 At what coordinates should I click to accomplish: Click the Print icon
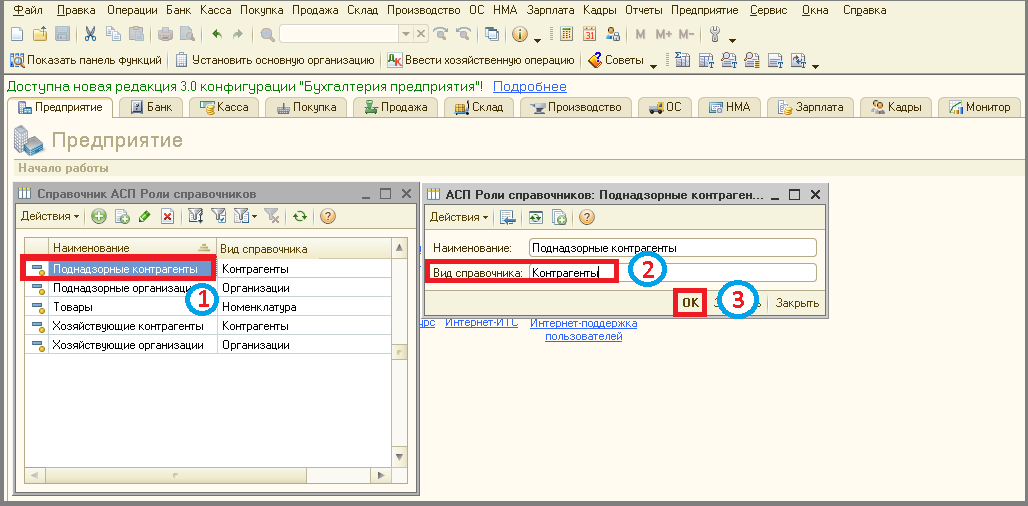tap(166, 34)
